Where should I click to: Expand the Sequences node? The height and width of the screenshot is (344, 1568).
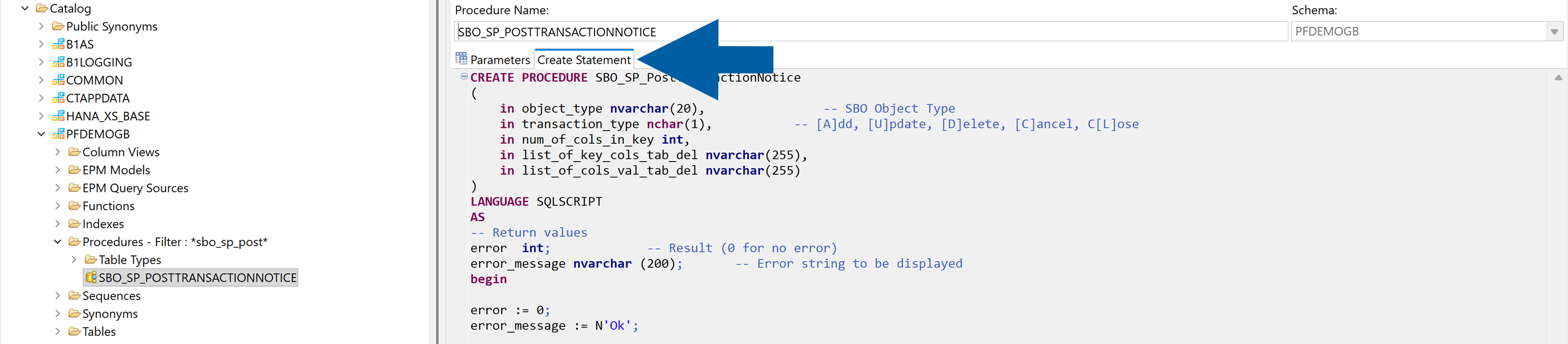58,296
